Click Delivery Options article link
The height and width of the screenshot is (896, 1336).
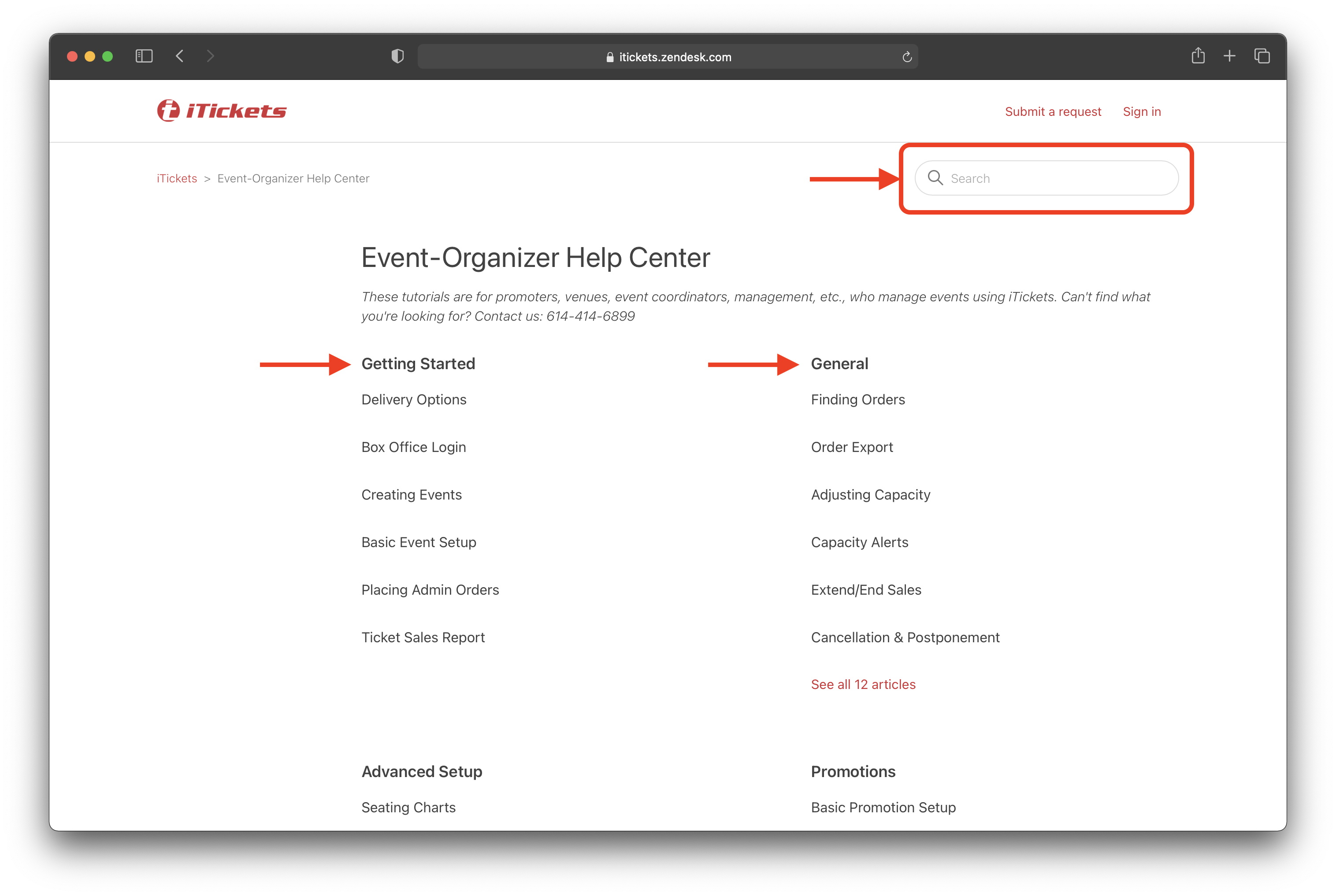414,399
